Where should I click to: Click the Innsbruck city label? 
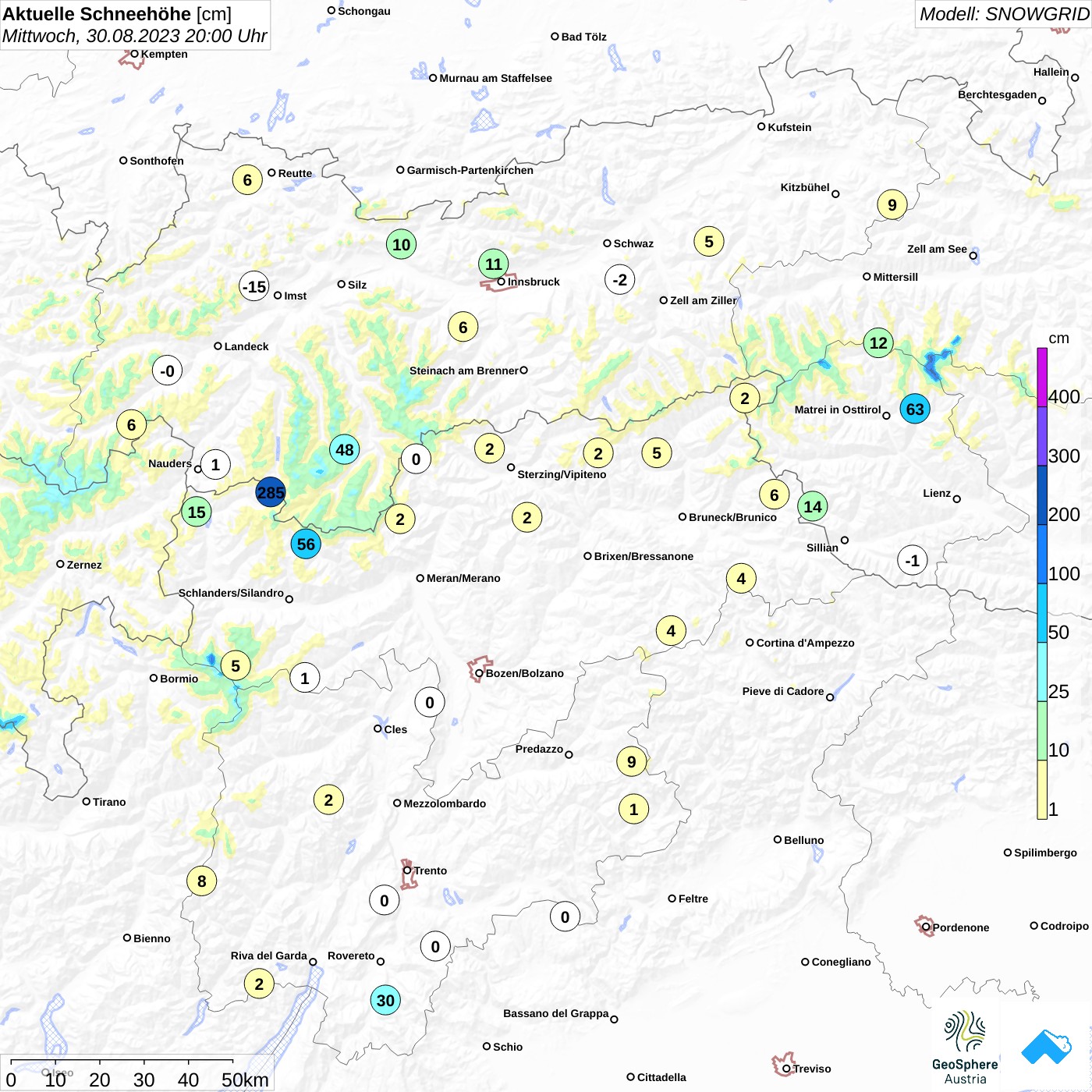pos(534,282)
